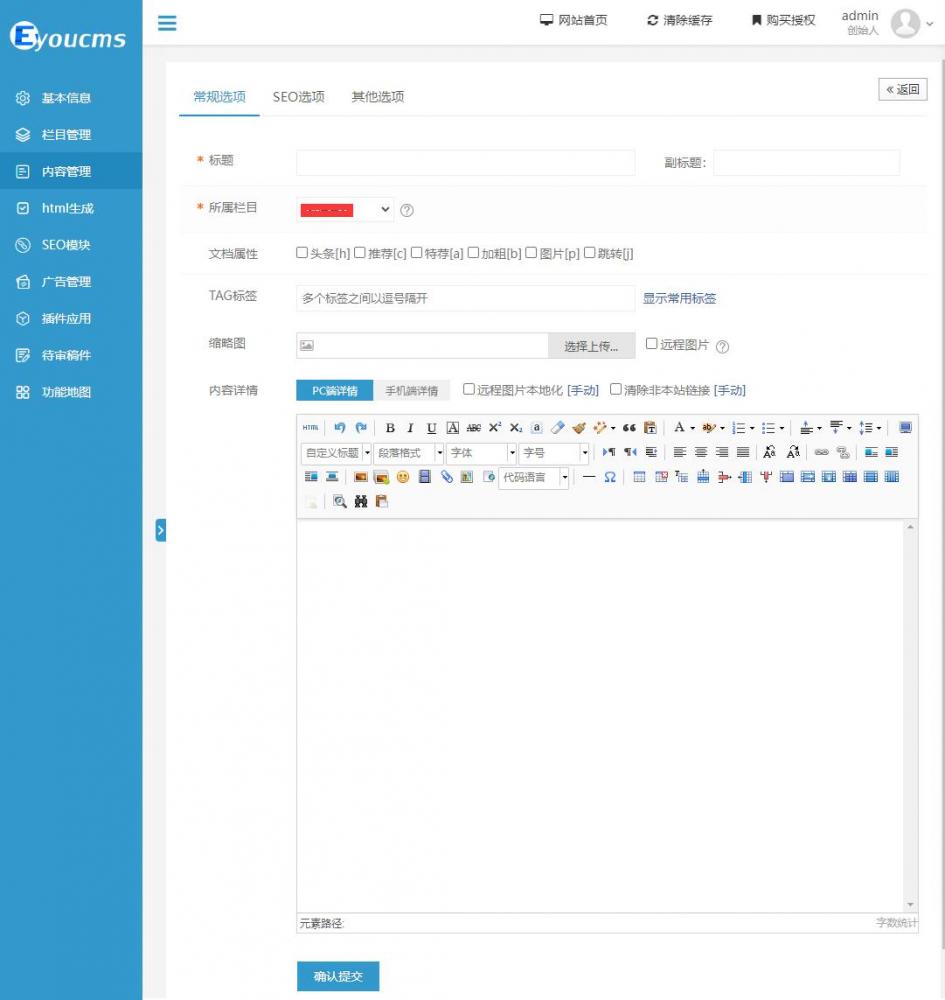Check 加粗[b] attribute
This screenshot has height=1000, width=945.
coord(473,253)
